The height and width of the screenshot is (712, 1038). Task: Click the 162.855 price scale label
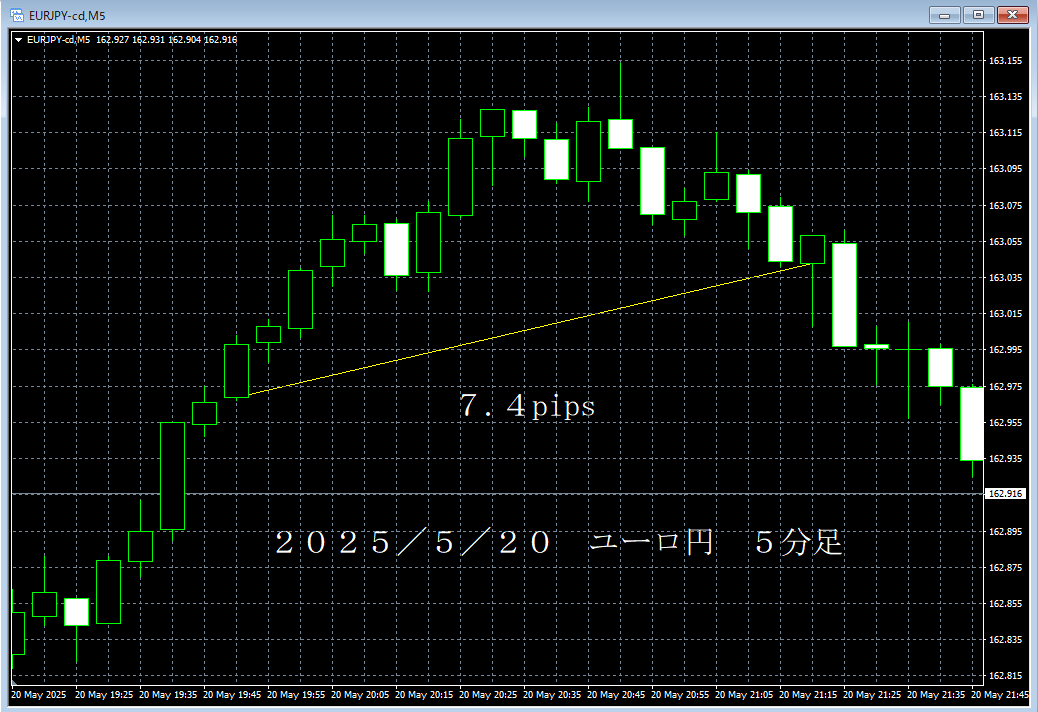click(1005, 603)
